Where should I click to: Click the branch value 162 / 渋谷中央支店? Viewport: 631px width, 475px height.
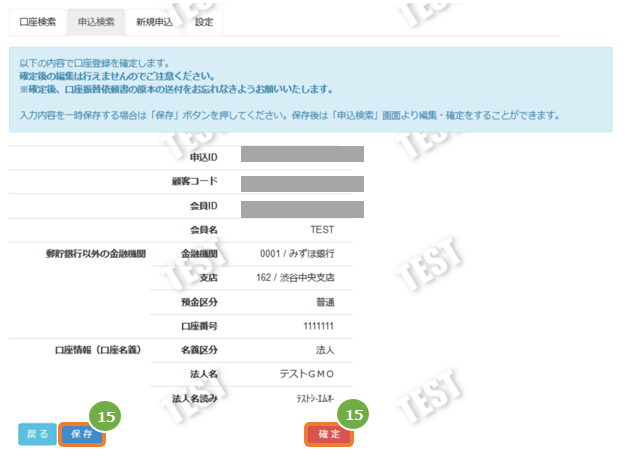coord(295,277)
